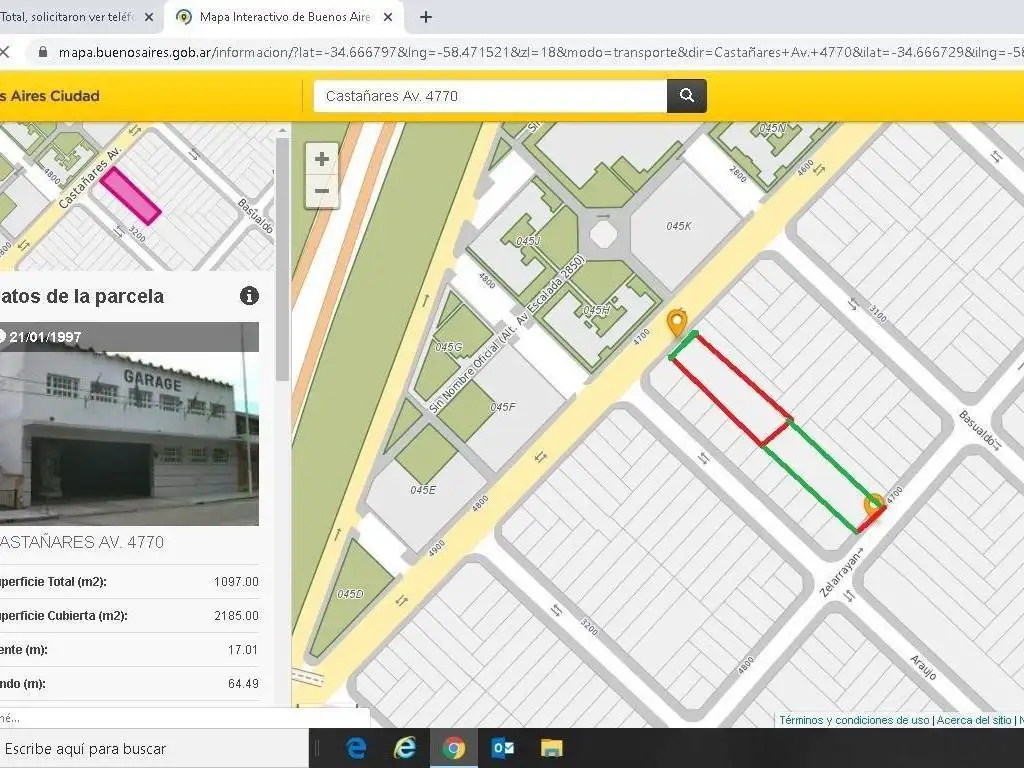Close the Mapa Interactivo tab
This screenshot has width=1024, height=768.
(389, 17)
